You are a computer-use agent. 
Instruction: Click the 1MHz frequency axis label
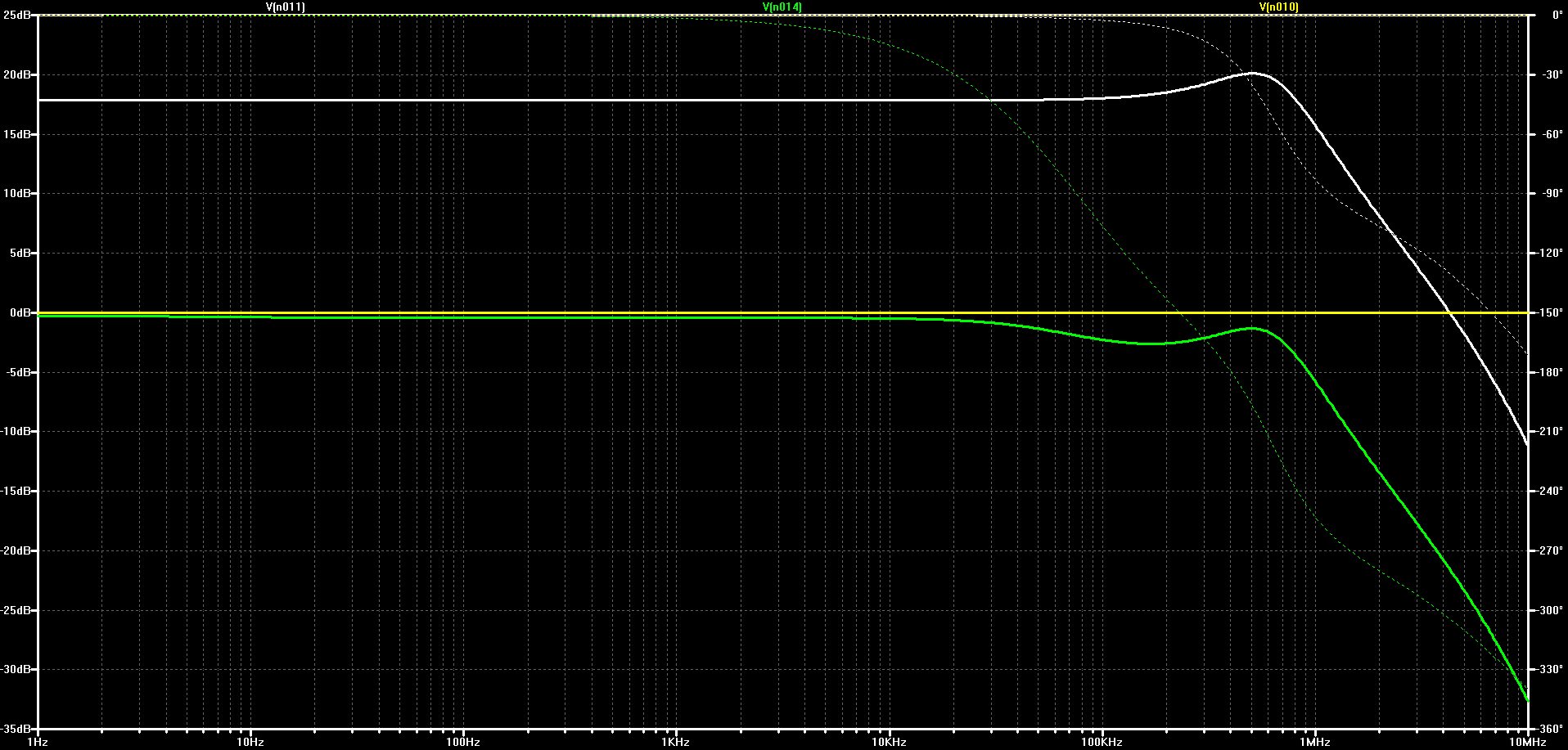(x=1315, y=742)
